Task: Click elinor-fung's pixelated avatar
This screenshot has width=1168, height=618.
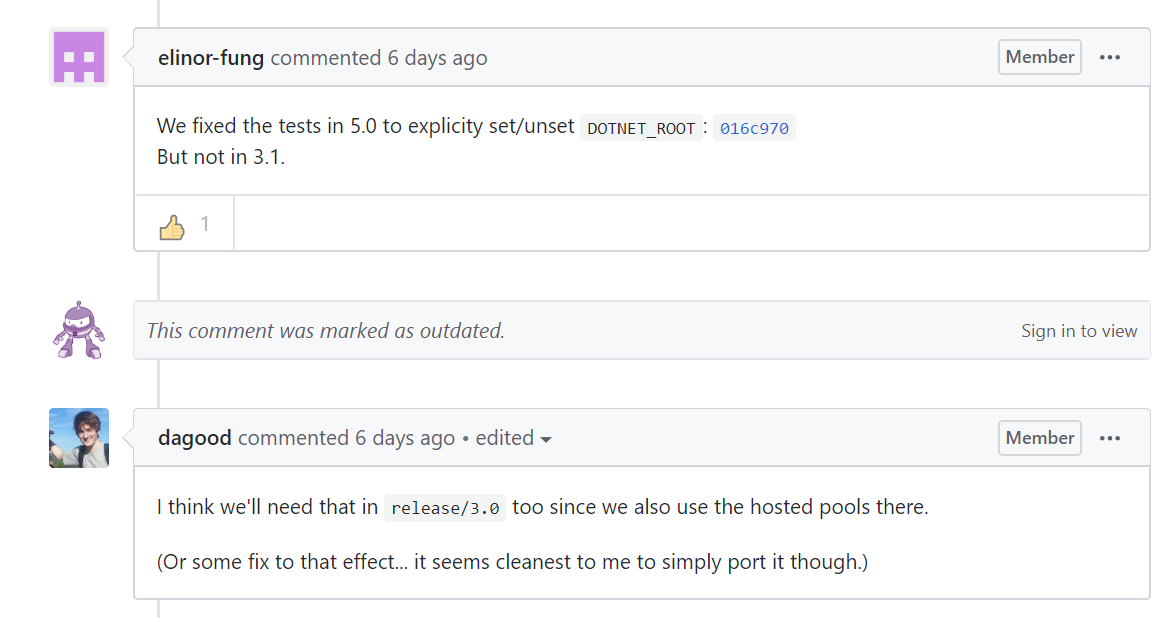Action: pyautogui.click(x=78, y=57)
